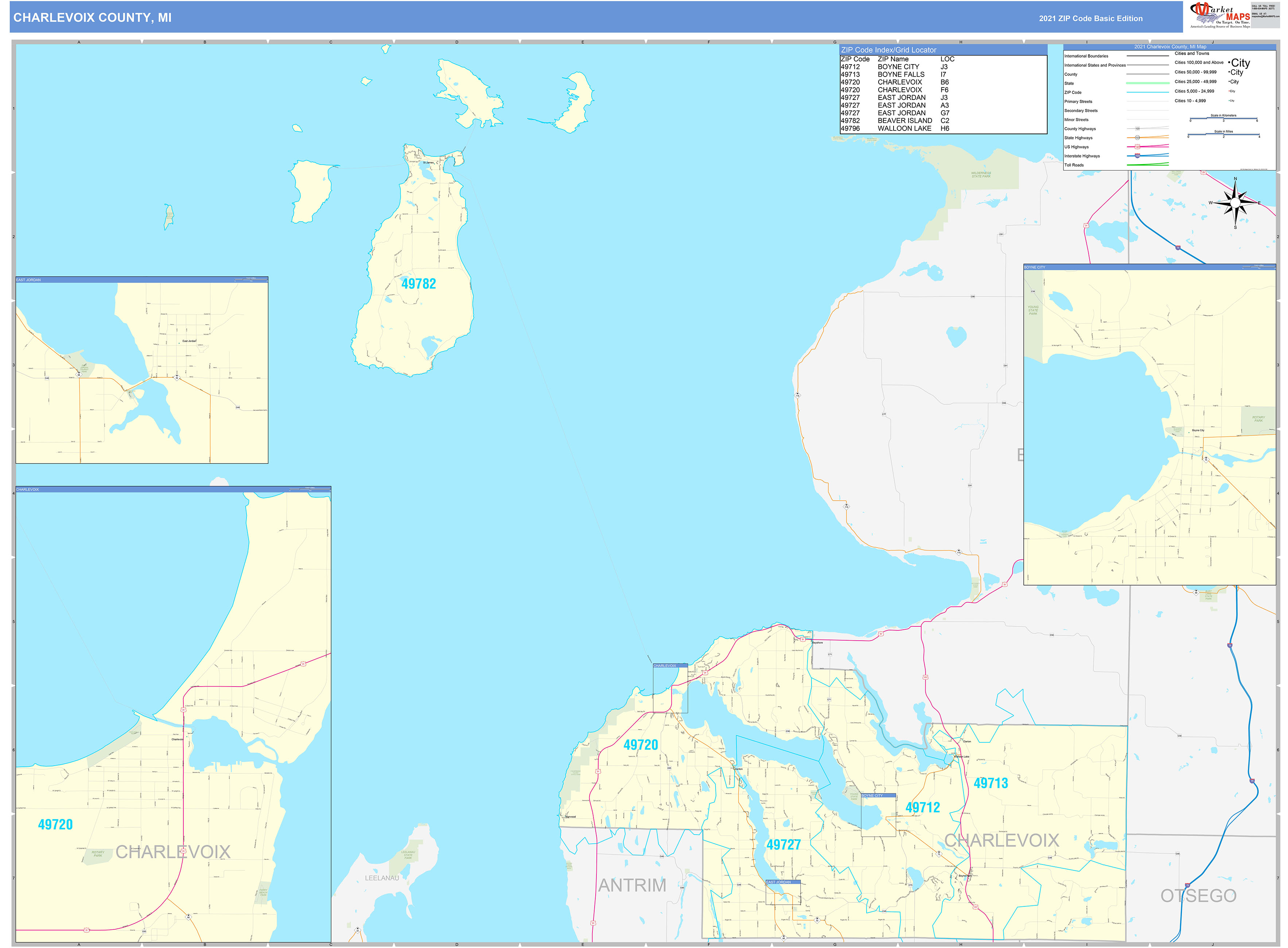This screenshot has height=948, width=1288.
Task: Click the Interstate Highways legend symbol
Action: tap(1138, 156)
